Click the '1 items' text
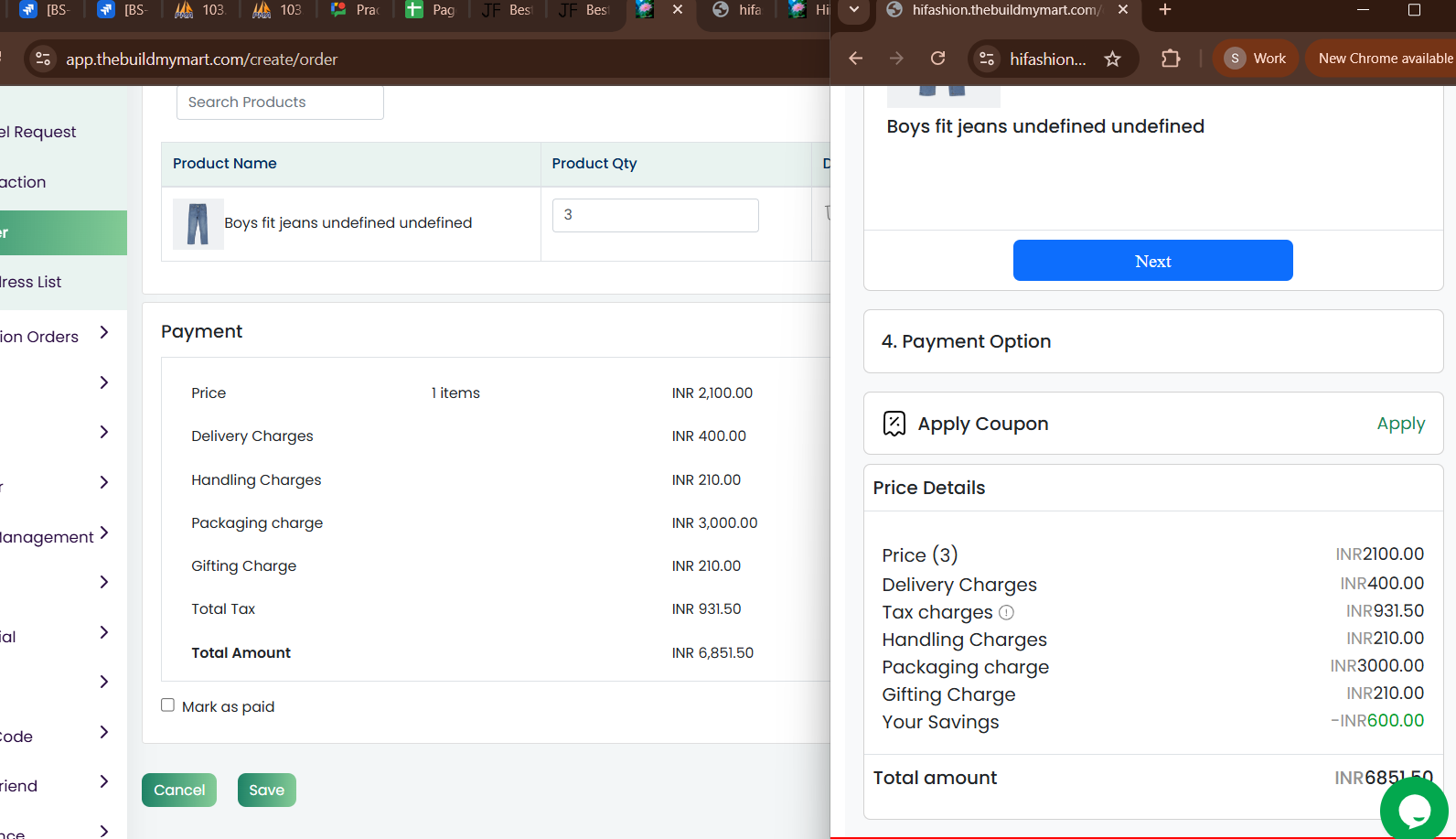Viewport: 1456px width, 839px height. [x=455, y=393]
